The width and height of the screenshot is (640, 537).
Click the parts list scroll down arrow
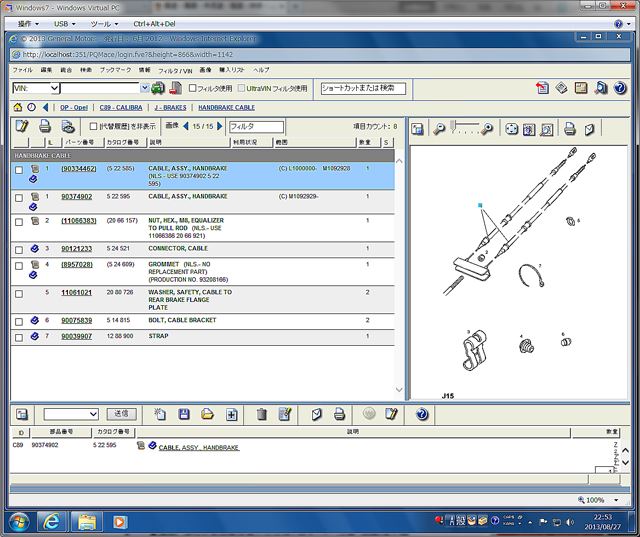point(399,390)
